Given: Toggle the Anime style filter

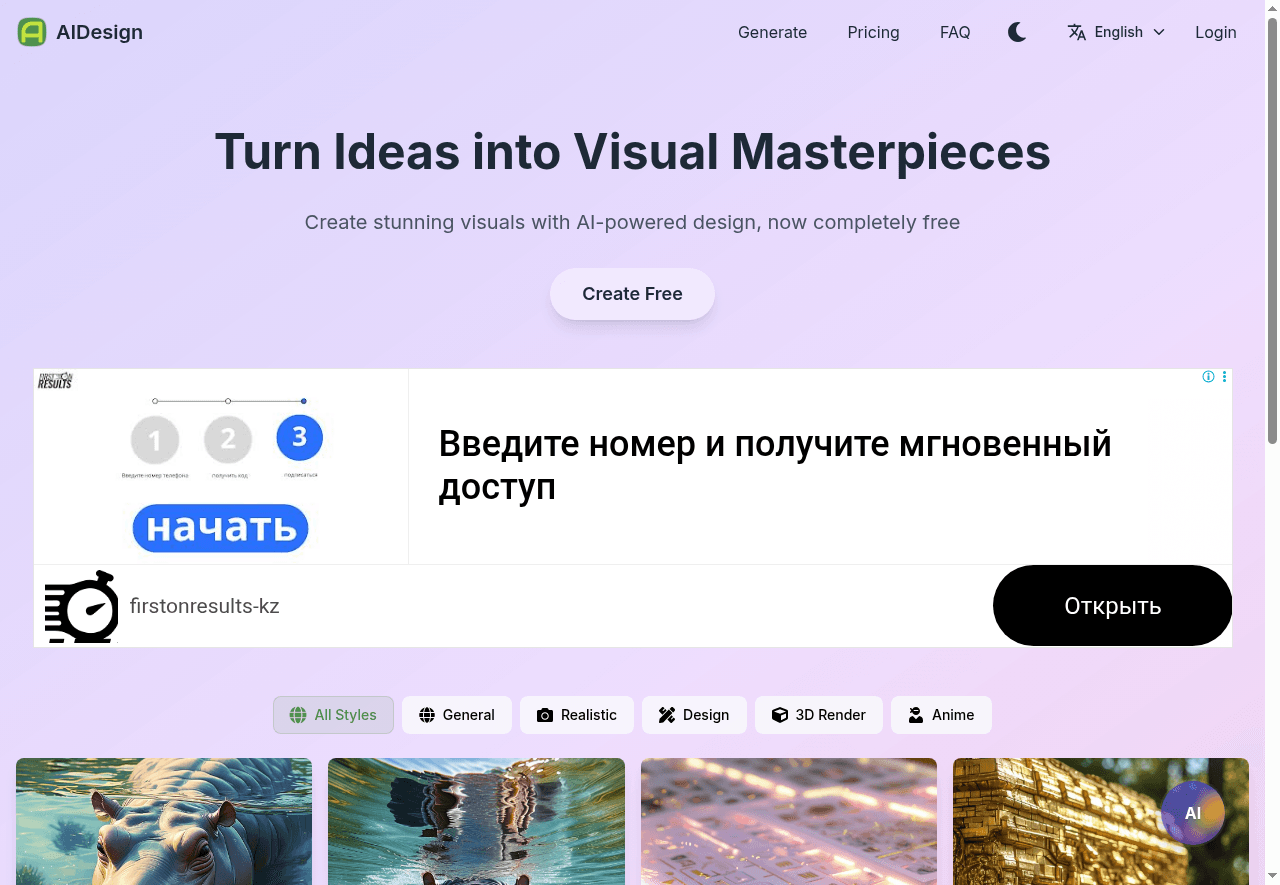Looking at the screenshot, I should click(941, 714).
